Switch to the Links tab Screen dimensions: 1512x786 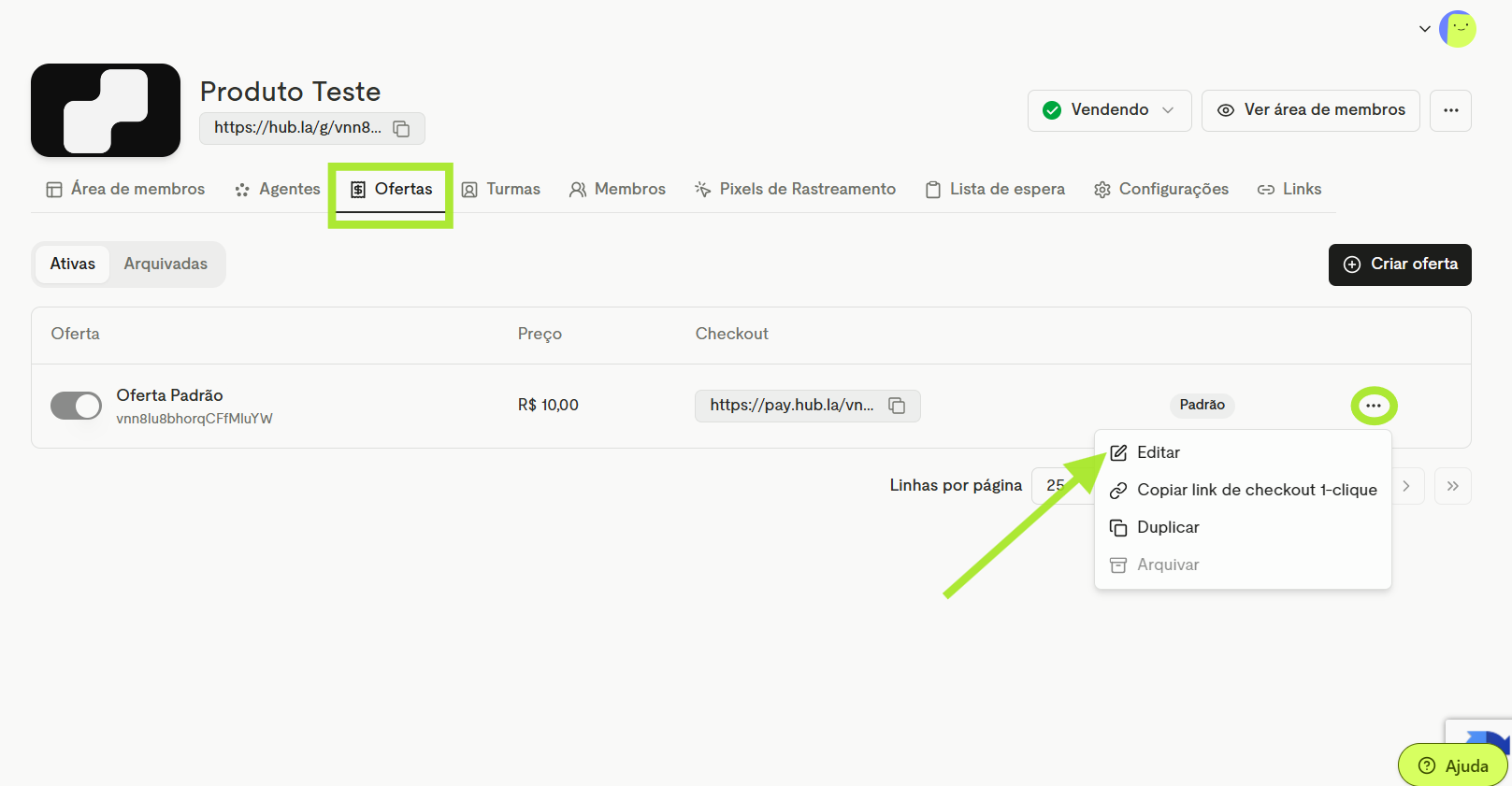tap(1289, 189)
